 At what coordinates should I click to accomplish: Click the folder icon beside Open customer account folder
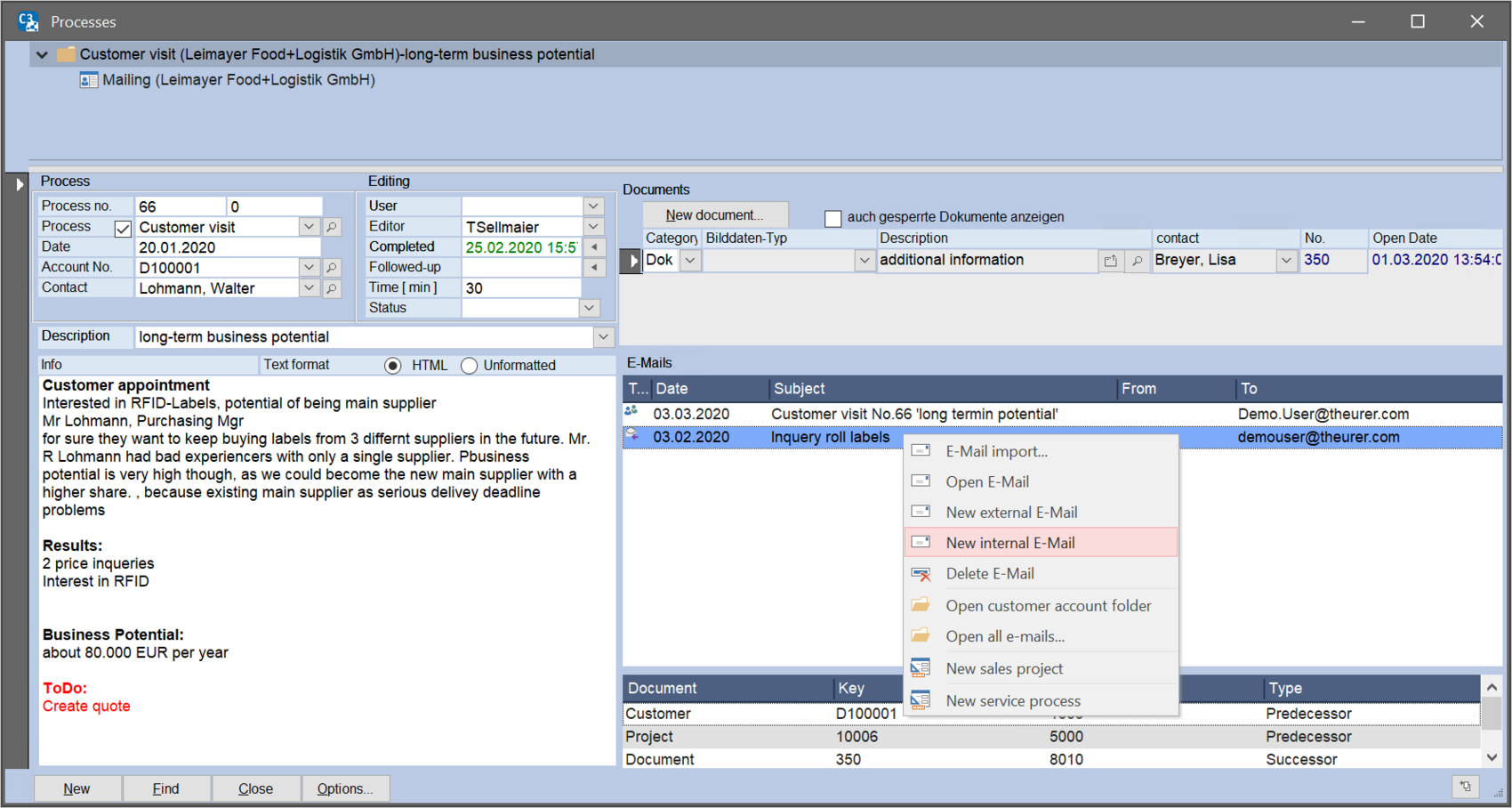click(921, 605)
